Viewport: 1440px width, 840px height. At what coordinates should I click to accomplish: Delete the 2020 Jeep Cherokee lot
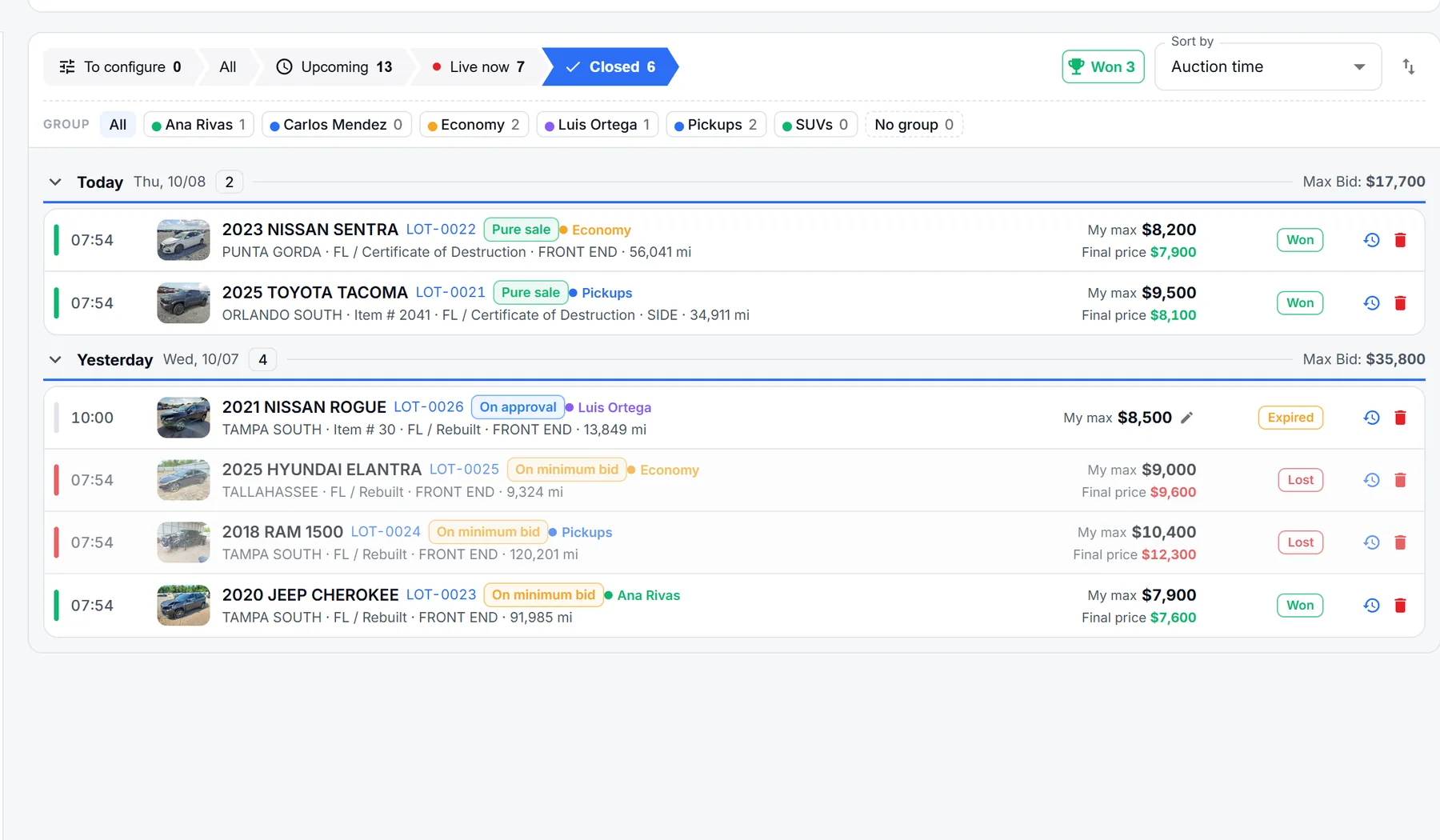[1400, 606]
